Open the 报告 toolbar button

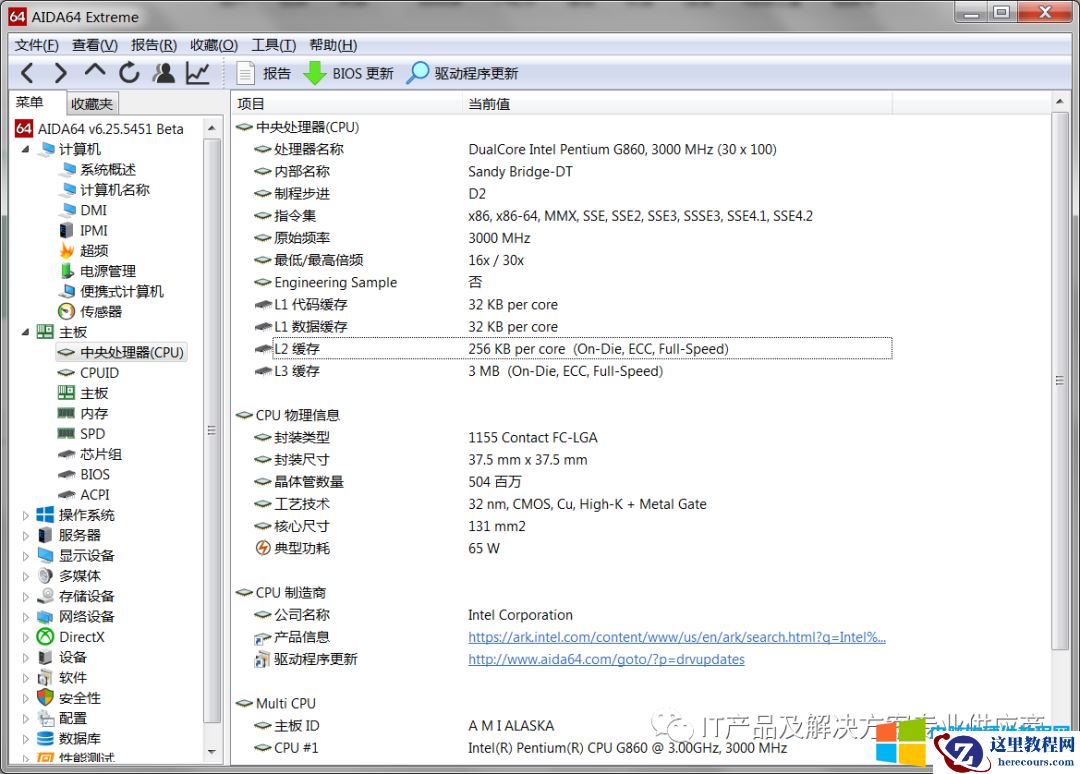pyautogui.click(x=263, y=73)
